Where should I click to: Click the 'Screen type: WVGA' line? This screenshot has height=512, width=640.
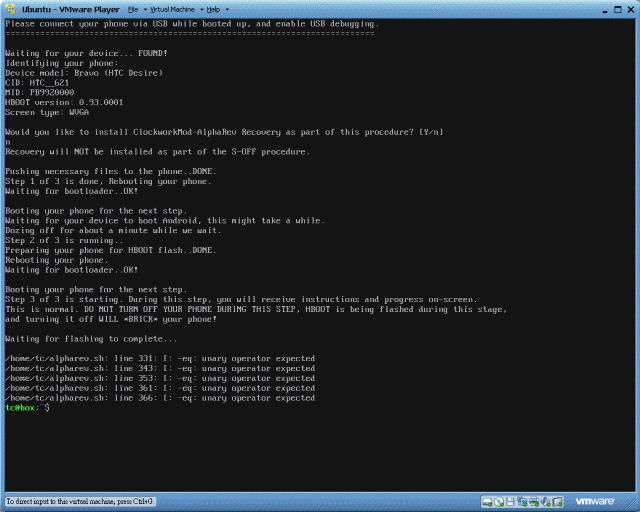click(x=47, y=112)
